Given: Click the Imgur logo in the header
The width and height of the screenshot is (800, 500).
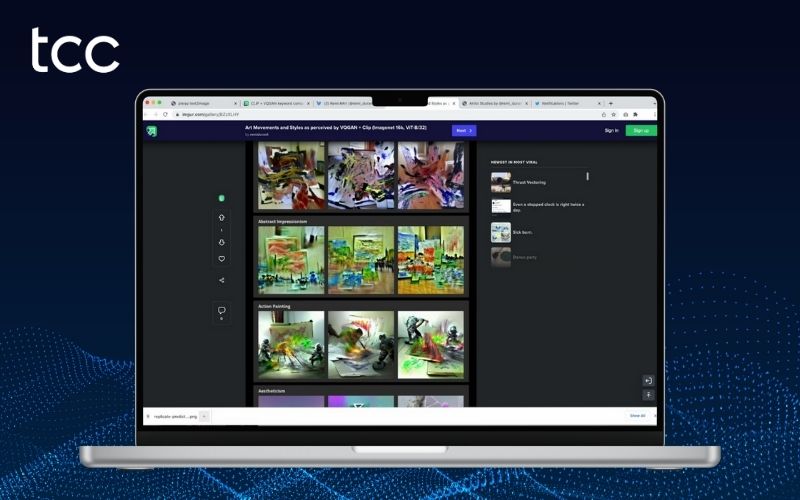Looking at the screenshot, I should coord(152,131).
